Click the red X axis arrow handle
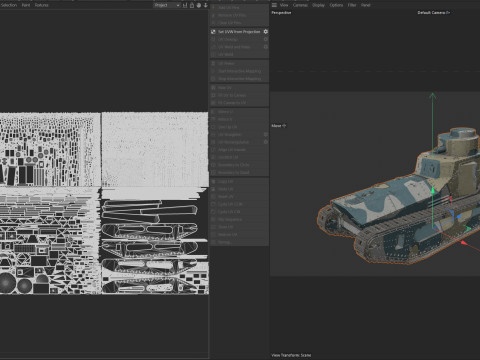The image size is (480, 360). (x=464, y=243)
